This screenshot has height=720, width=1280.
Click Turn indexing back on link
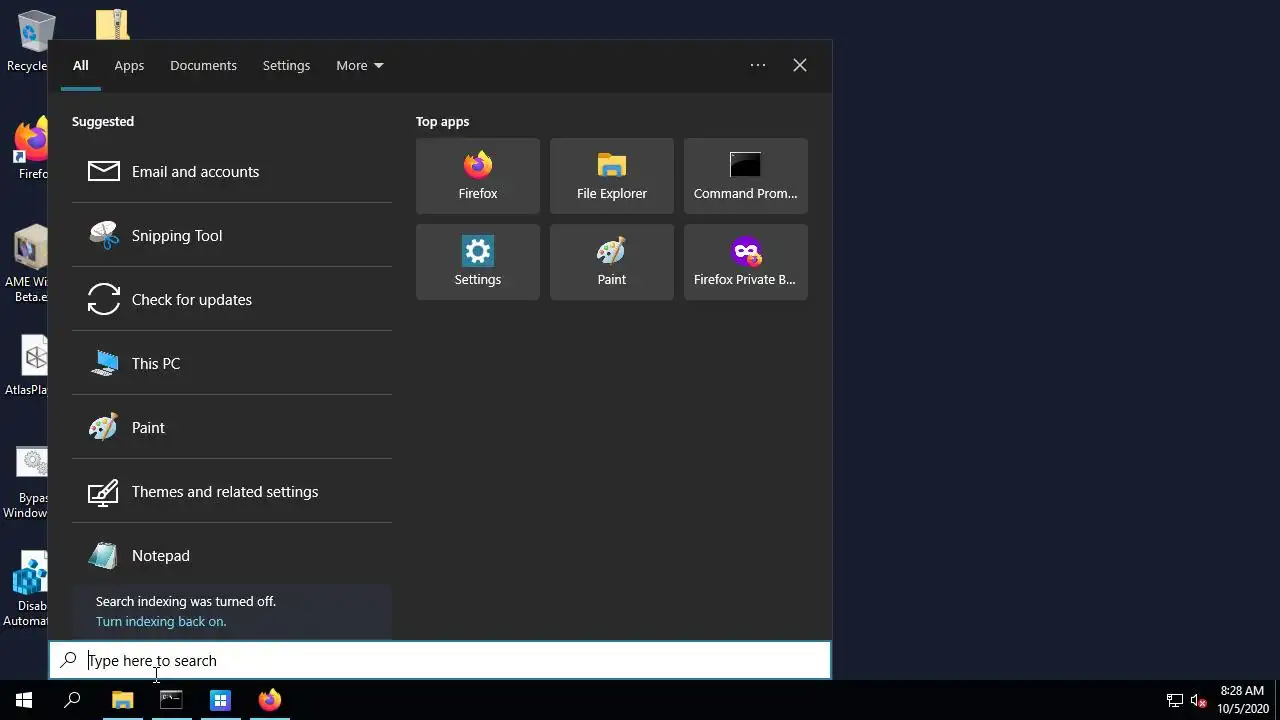point(161,621)
